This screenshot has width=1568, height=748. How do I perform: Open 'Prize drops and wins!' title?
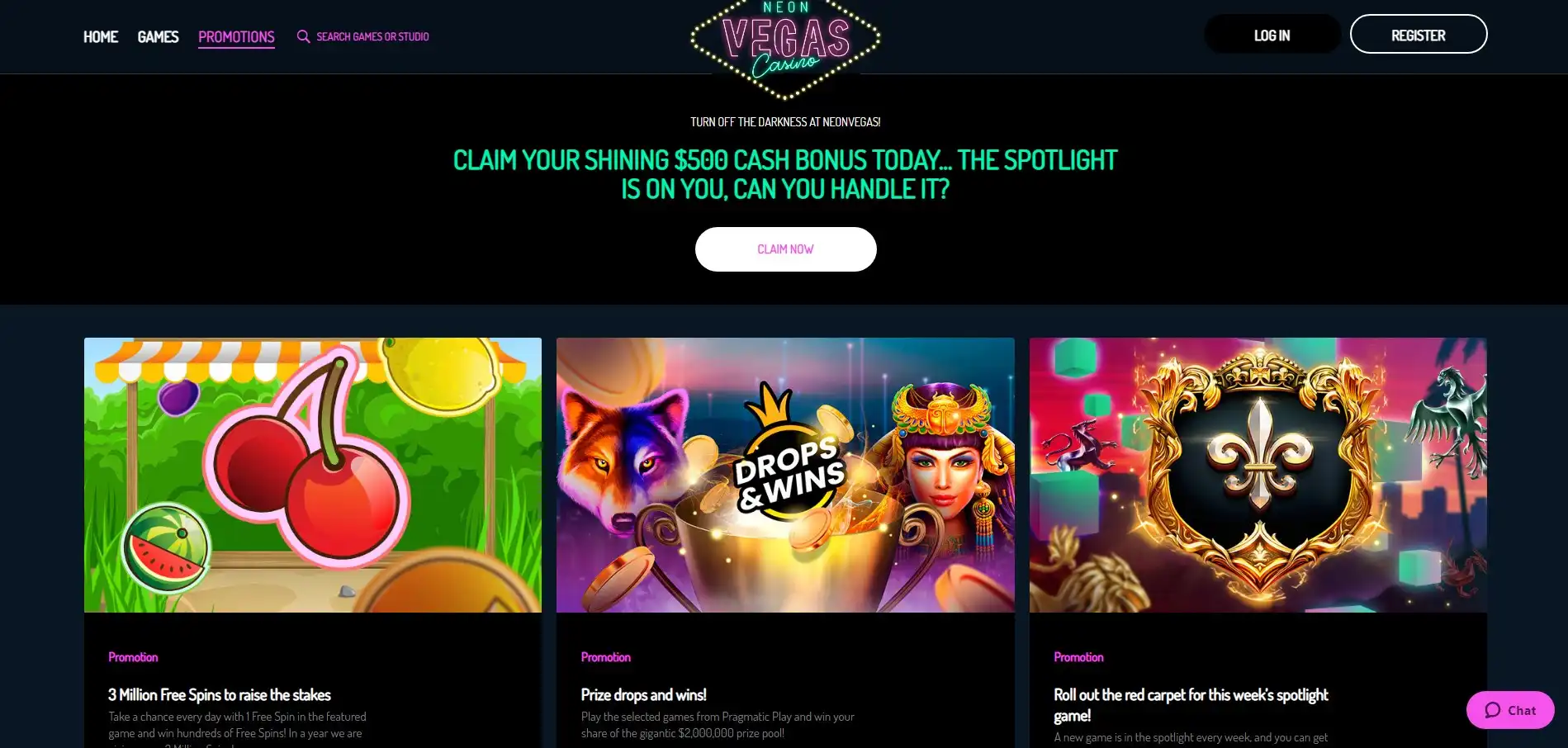[x=643, y=695]
